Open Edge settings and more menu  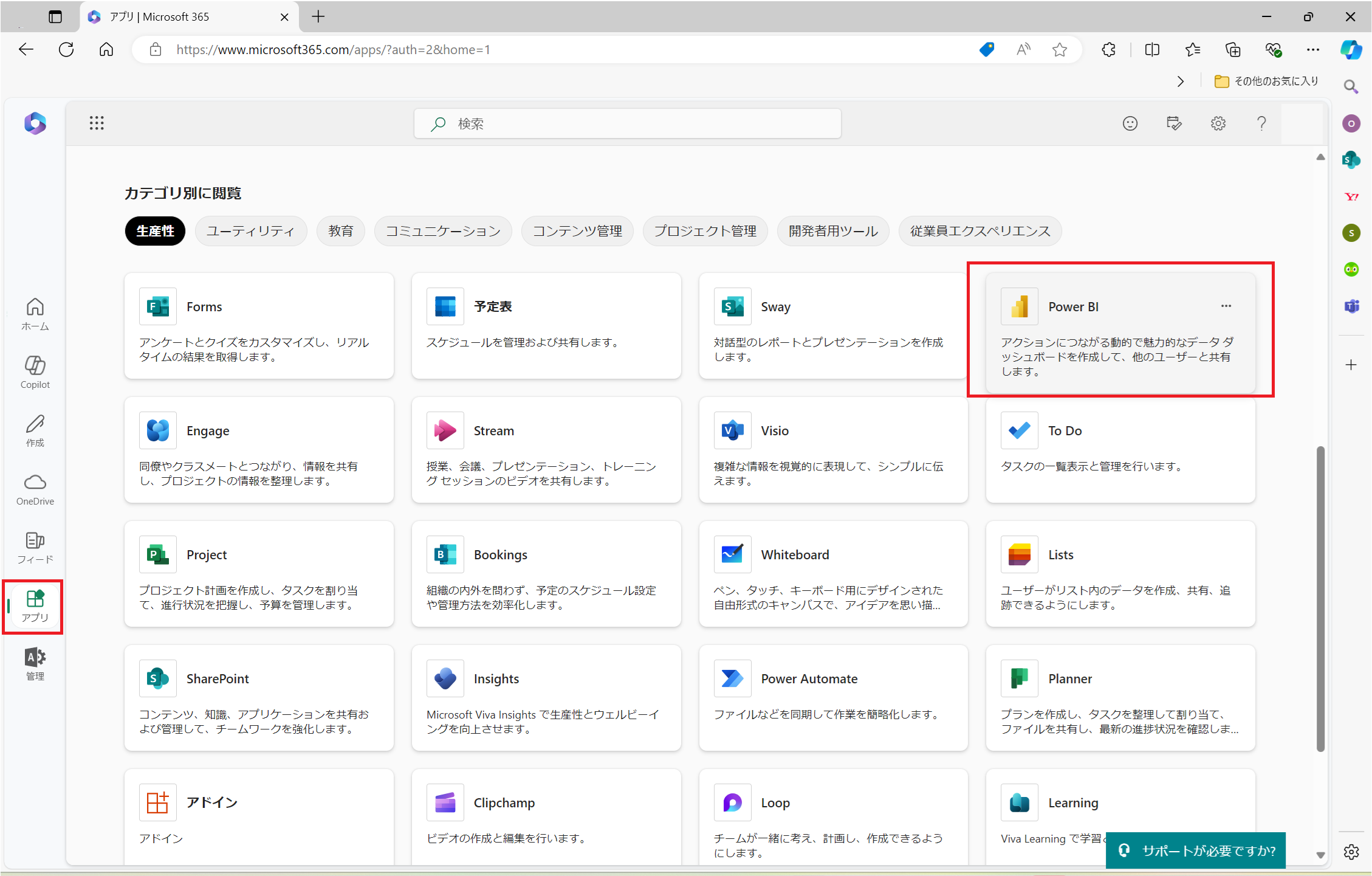tap(1313, 50)
